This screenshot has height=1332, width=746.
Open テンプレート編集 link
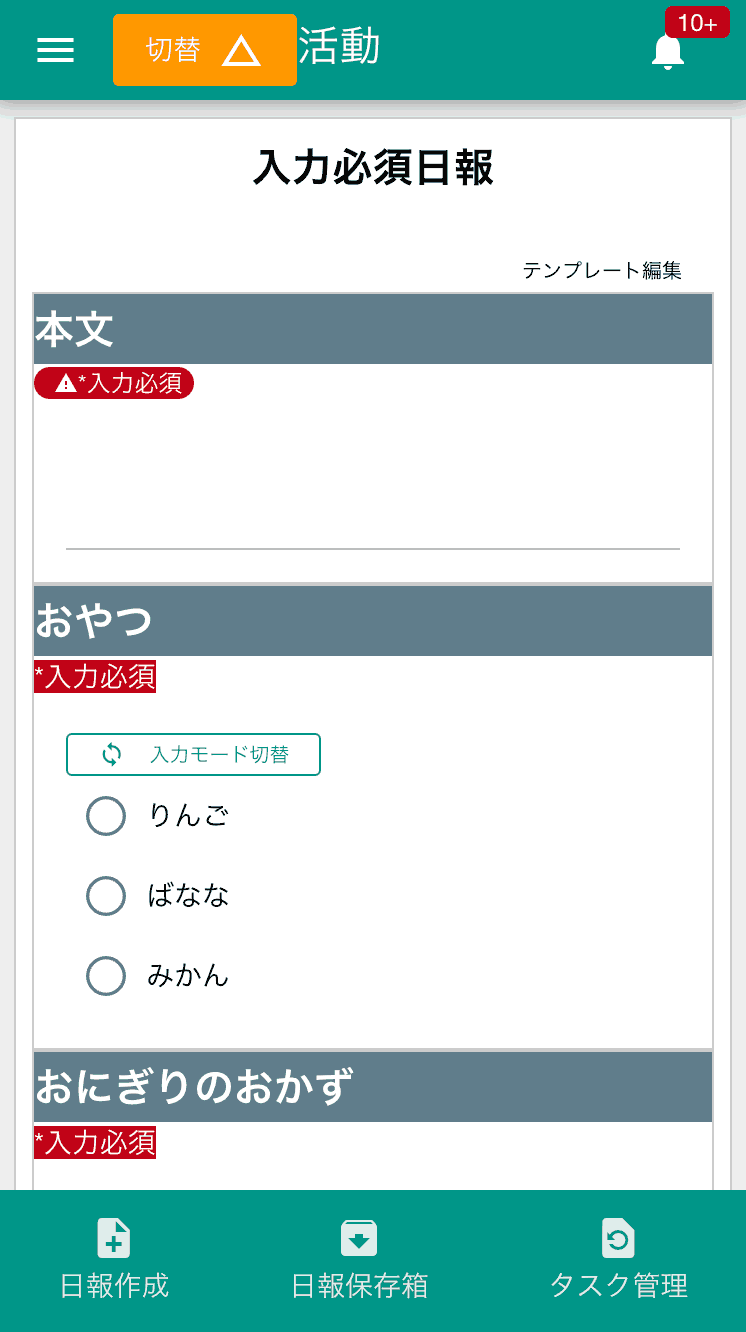[x=604, y=270]
